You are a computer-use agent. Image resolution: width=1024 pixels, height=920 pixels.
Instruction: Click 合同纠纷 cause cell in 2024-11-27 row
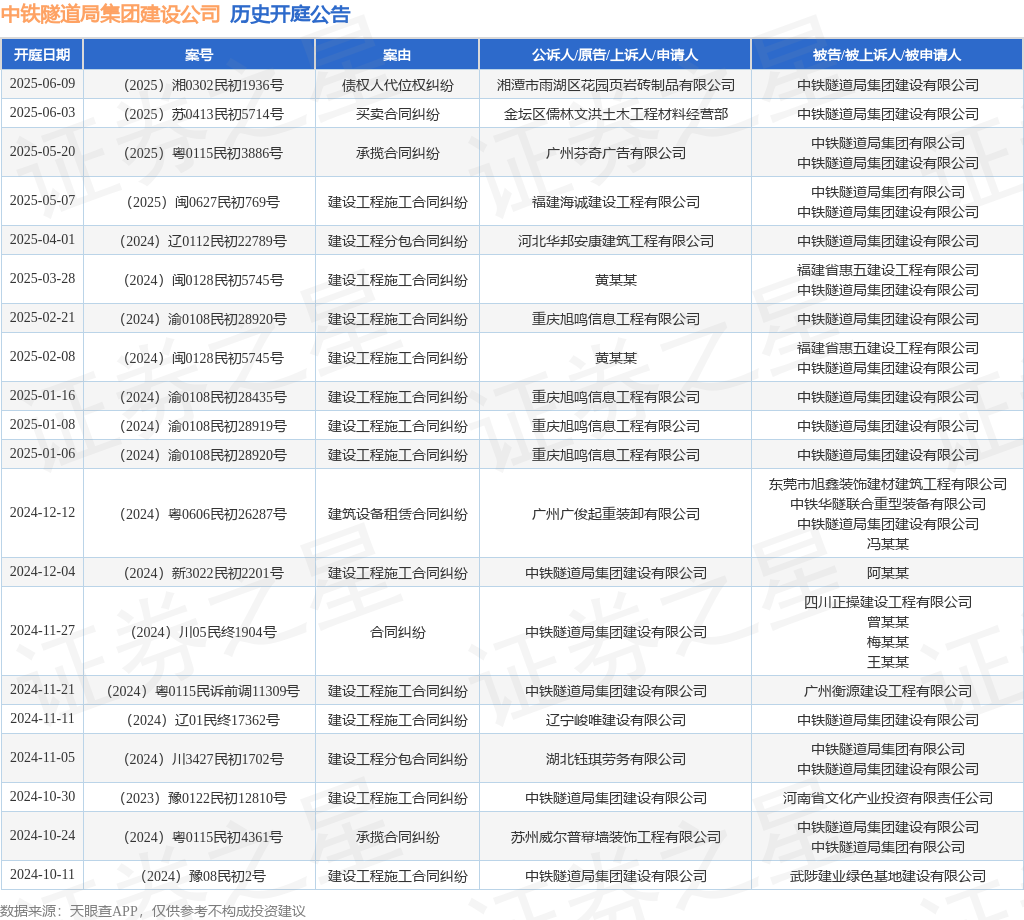(x=397, y=633)
